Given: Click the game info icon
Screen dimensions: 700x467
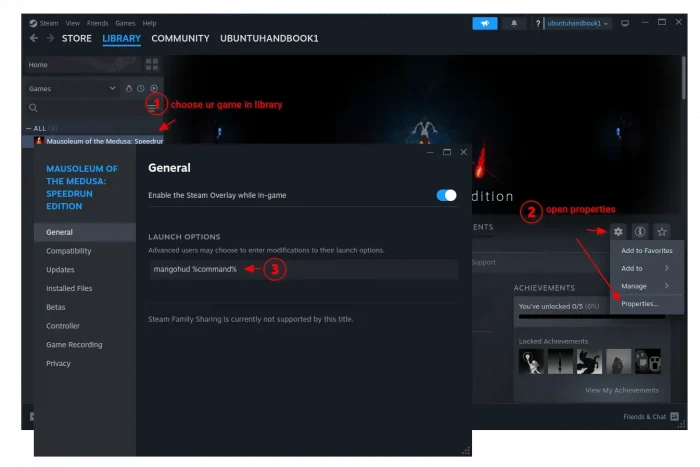Looking at the screenshot, I should pyautogui.click(x=640, y=231).
